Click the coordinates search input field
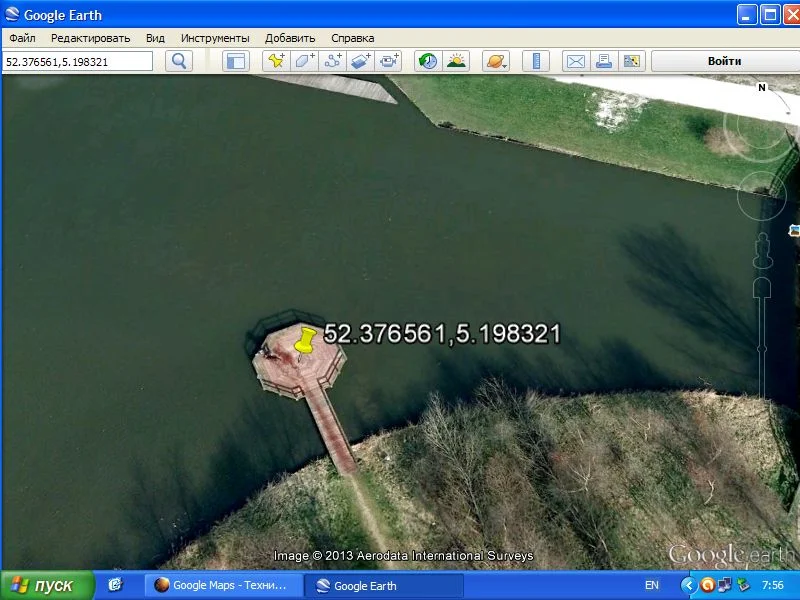Image resolution: width=800 pixels, height=600 pixels. pyautogui.click(x=78, y=62)
